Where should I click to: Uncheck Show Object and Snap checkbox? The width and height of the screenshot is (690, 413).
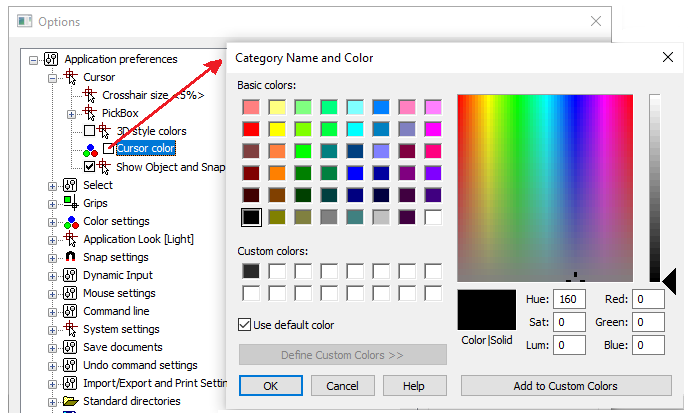(x=89, y=167)
